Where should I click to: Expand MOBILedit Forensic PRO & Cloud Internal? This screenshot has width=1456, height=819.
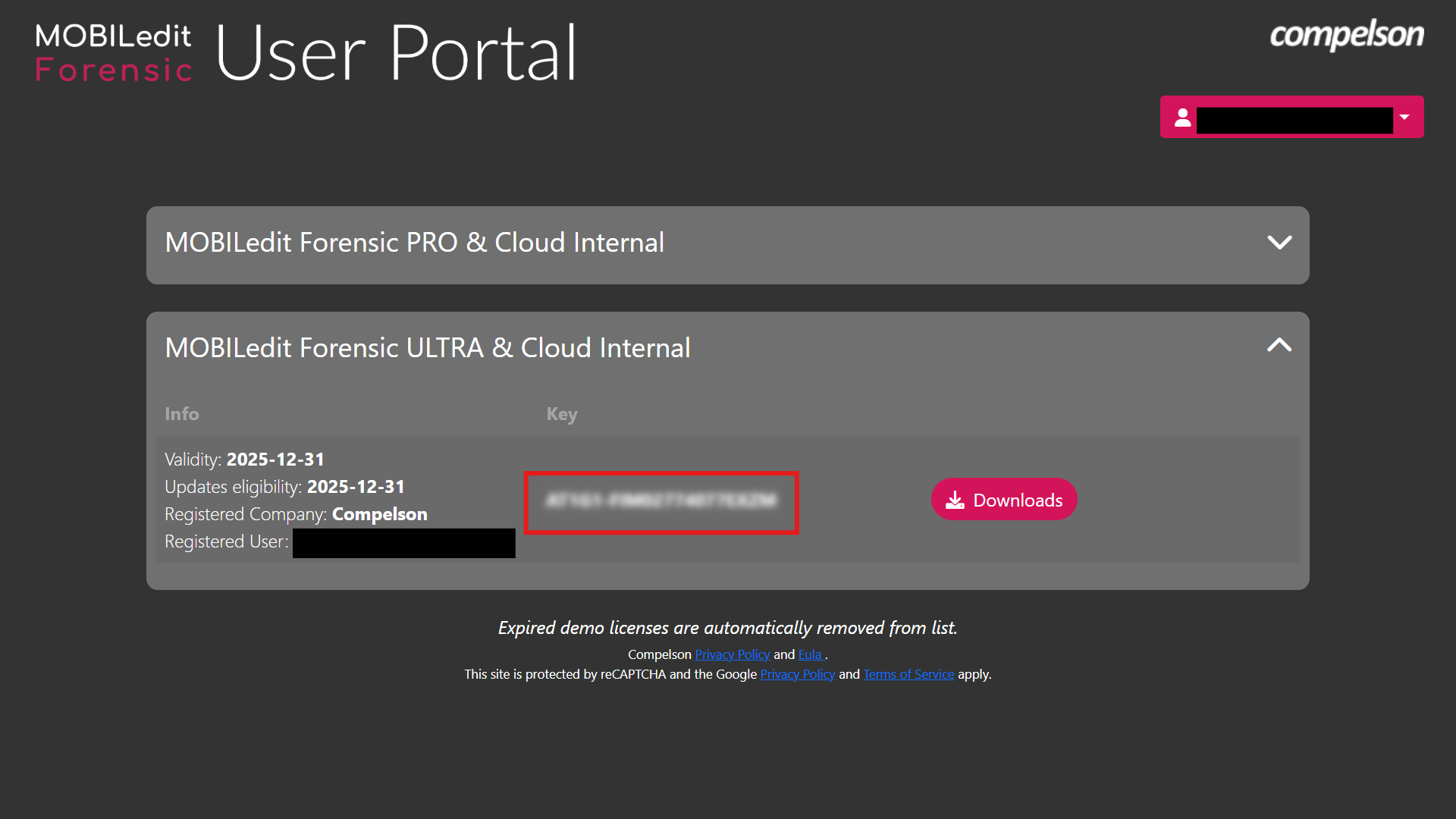tap(415, 243)
